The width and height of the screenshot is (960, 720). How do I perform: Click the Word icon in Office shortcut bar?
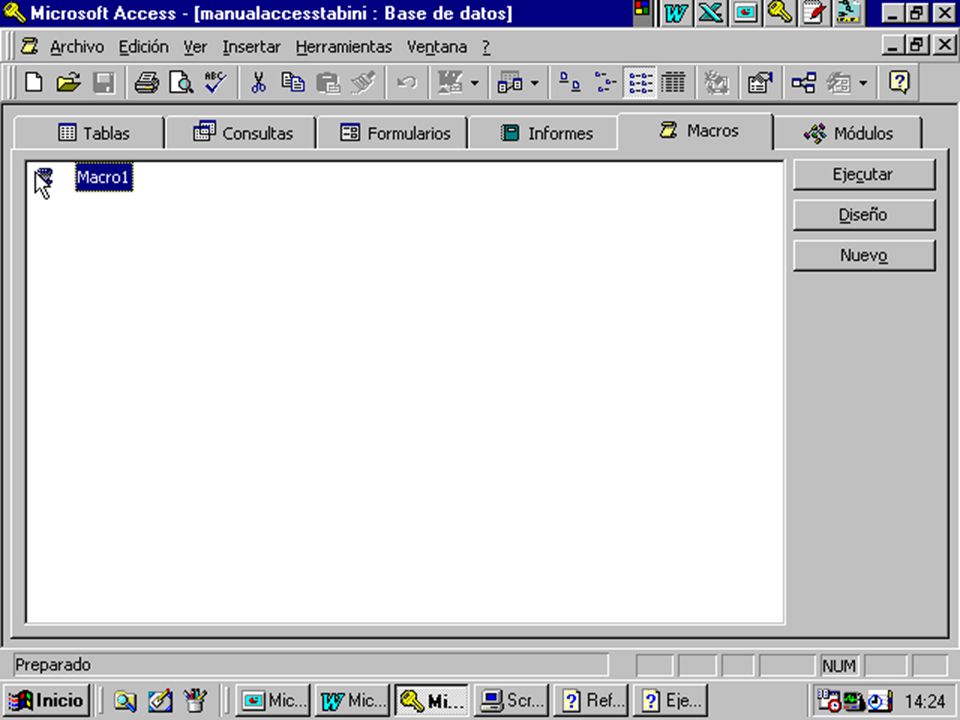click(675, 13)
